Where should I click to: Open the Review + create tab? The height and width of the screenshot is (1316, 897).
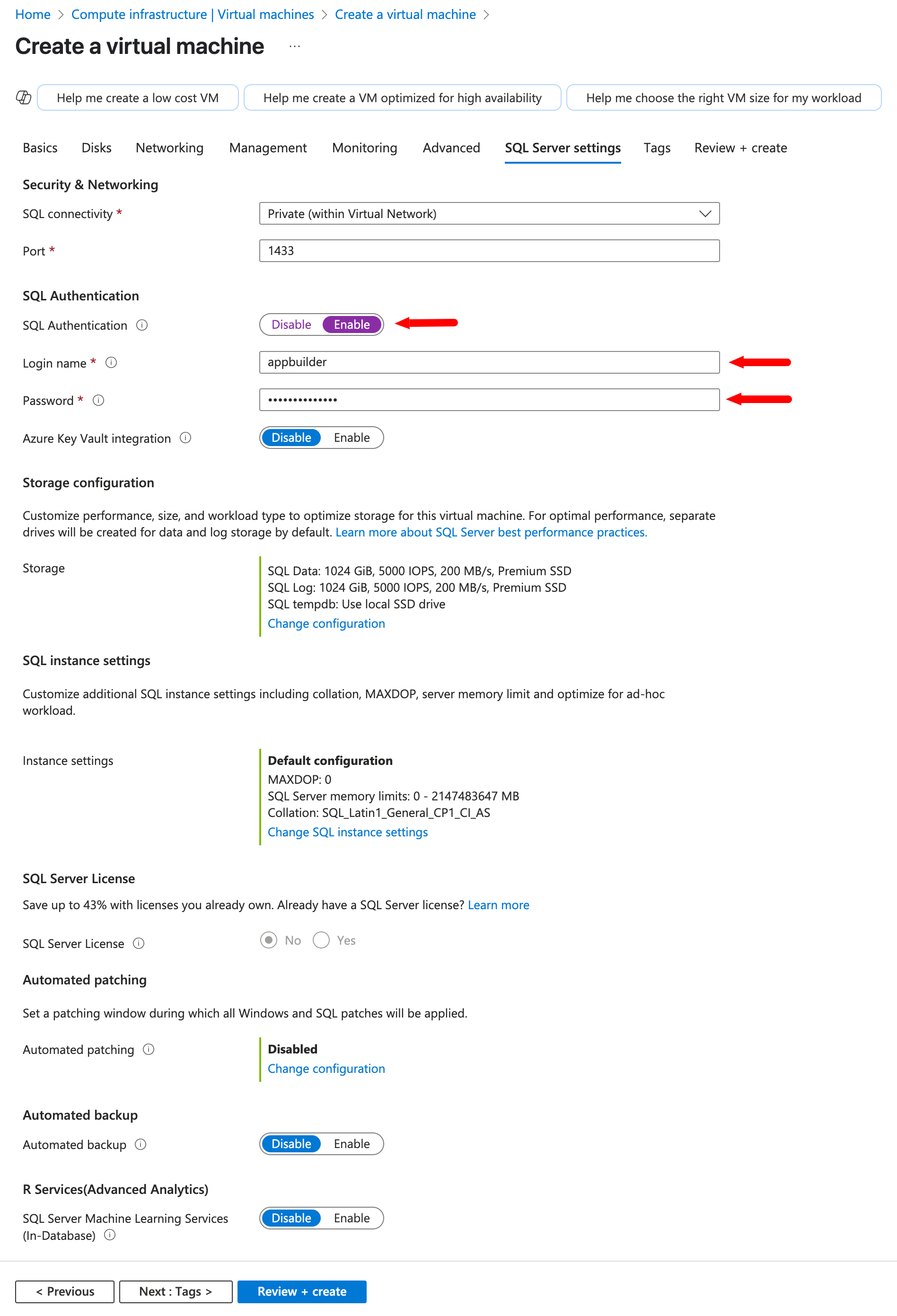coord(740,148)
